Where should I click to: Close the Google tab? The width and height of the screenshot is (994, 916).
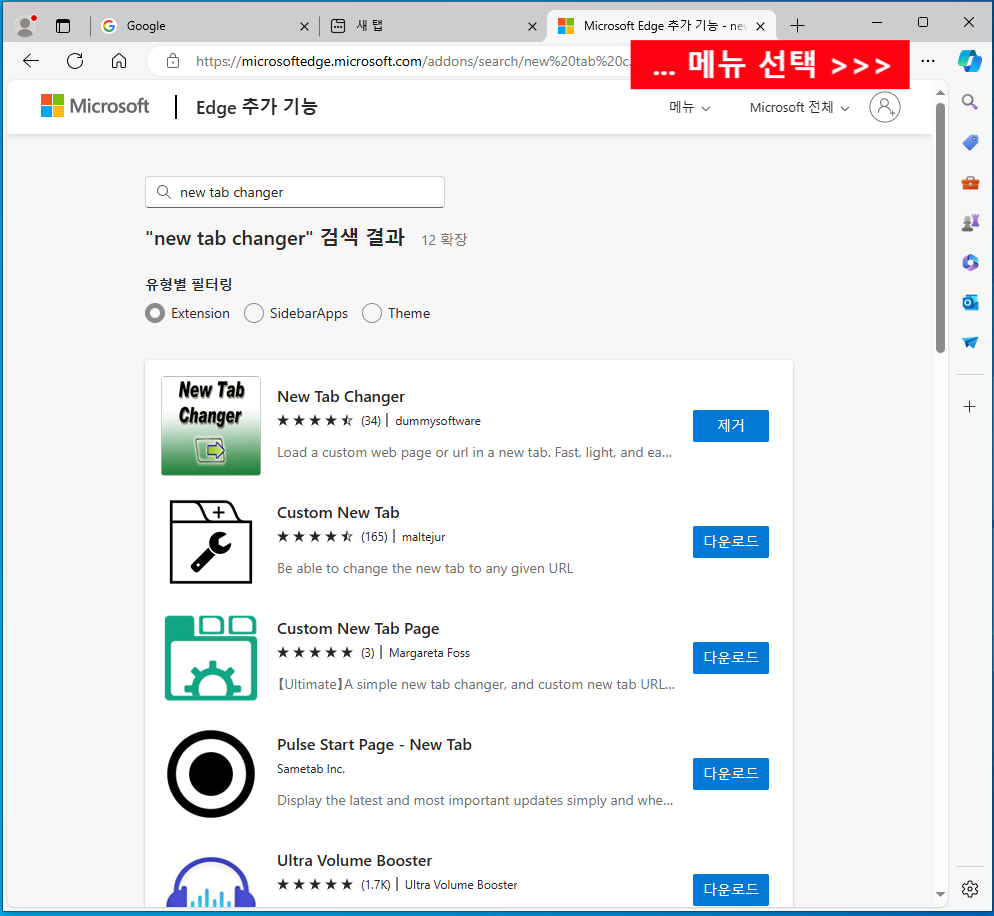click(304, 27)
